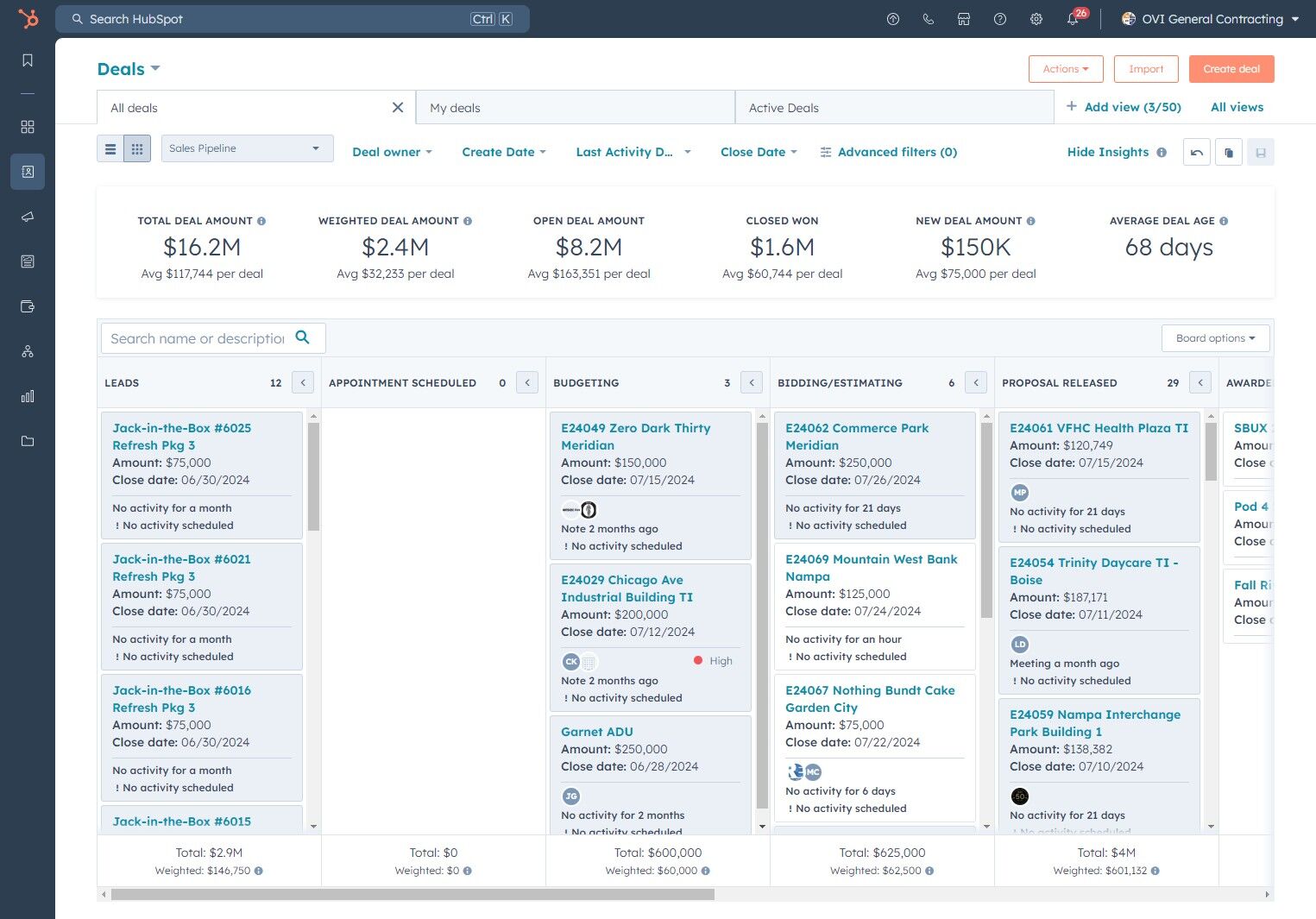Open the CRM contacts icon in the sidebar
The image size is (1316, 919).
point(28,172)
